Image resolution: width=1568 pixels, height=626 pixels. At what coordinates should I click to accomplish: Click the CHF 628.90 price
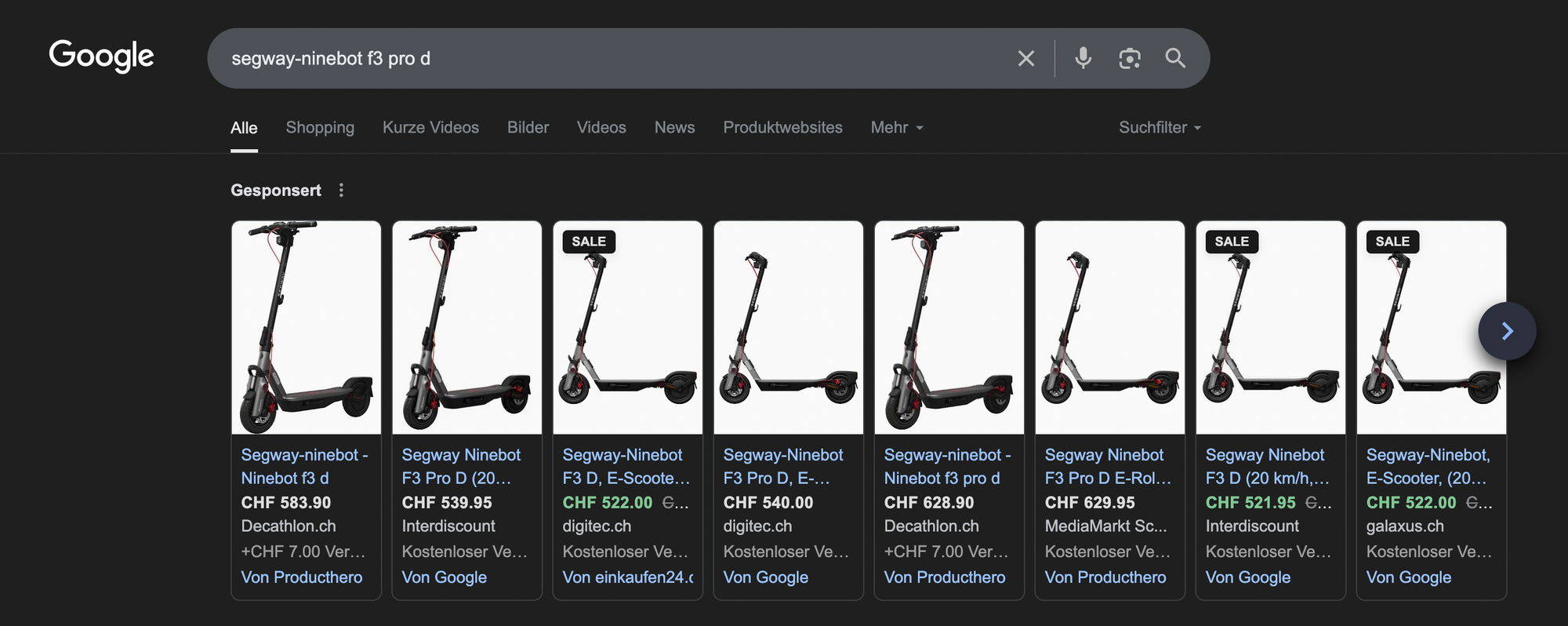[x=929, y=503]
